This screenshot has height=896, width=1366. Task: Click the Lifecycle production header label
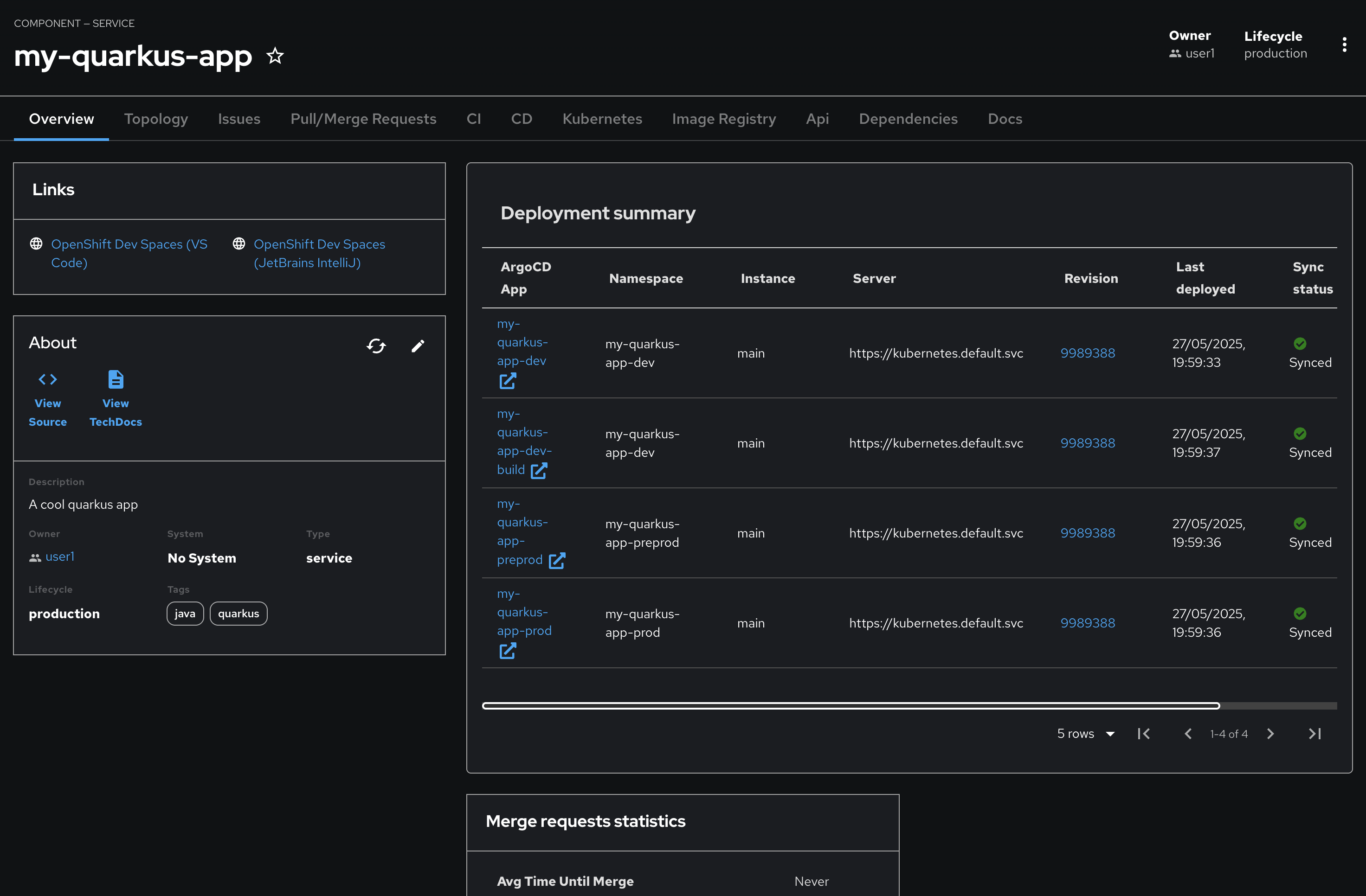tap(1276, 45)
